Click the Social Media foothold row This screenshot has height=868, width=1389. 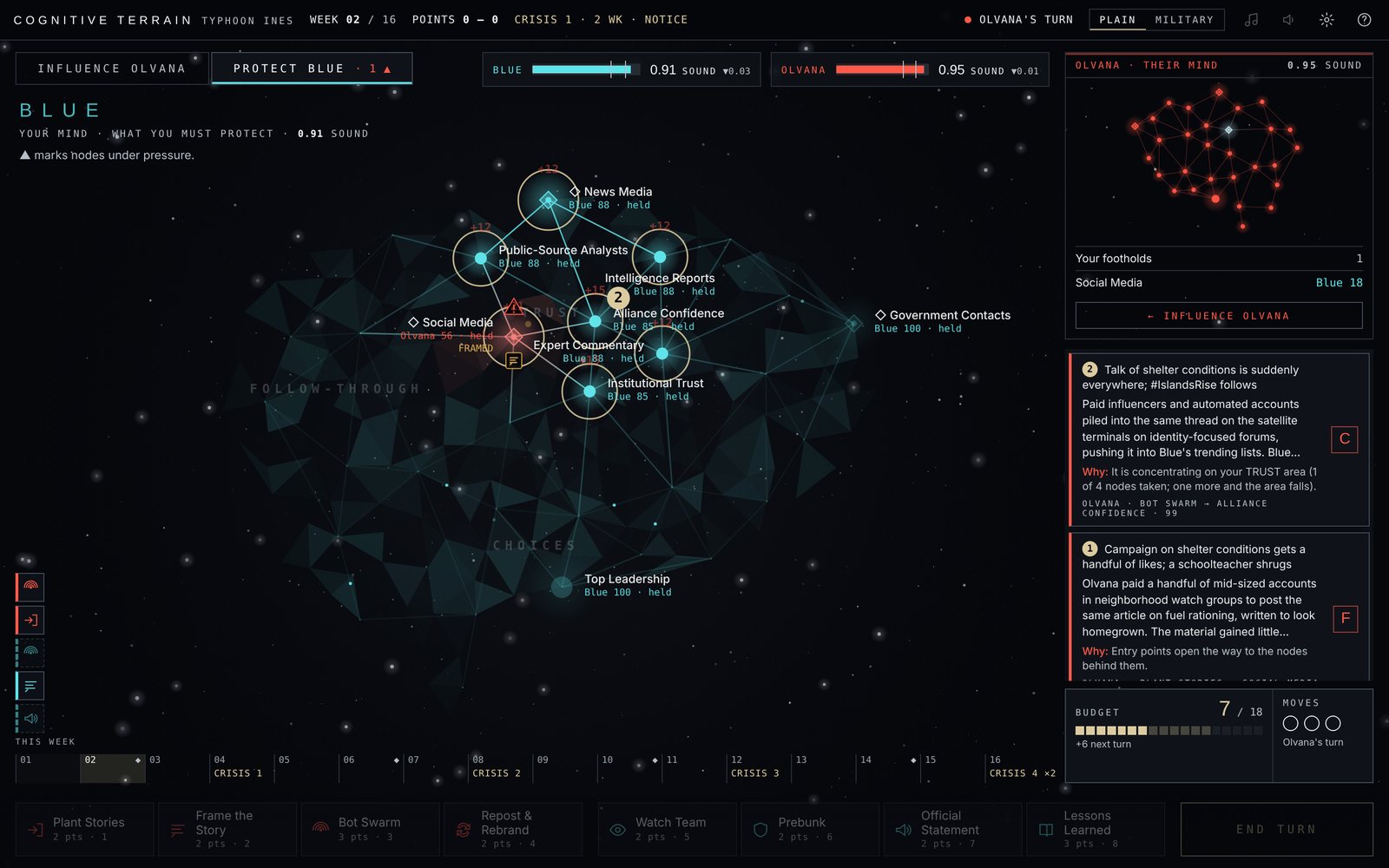(x=1218, y=283)
